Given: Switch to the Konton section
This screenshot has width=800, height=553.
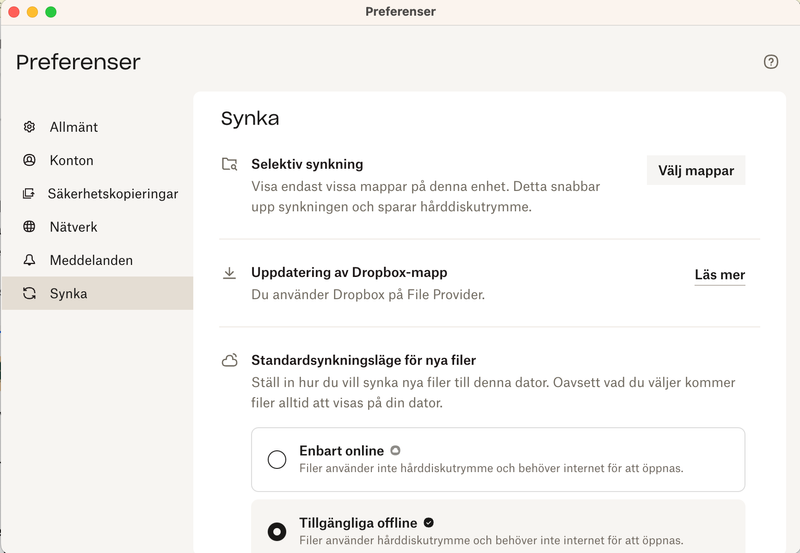Looking at the screenshot, I should pyautogui.click(x=72, y=160).
